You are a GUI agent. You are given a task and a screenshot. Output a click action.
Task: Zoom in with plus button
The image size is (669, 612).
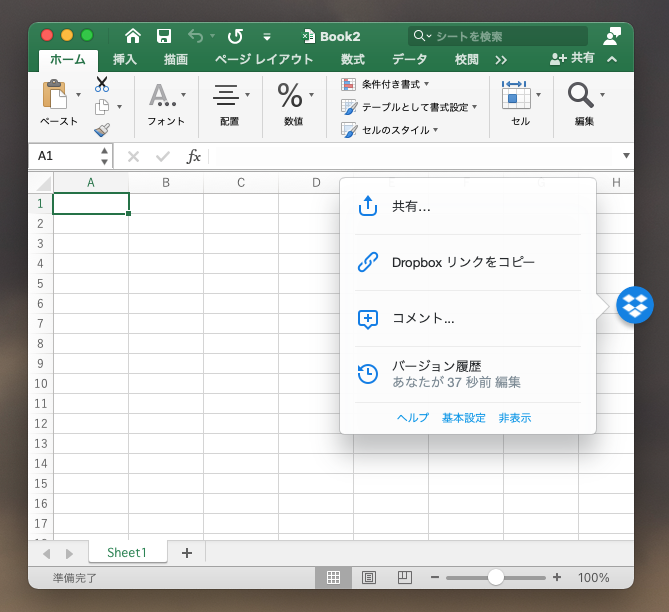[557, 577]
